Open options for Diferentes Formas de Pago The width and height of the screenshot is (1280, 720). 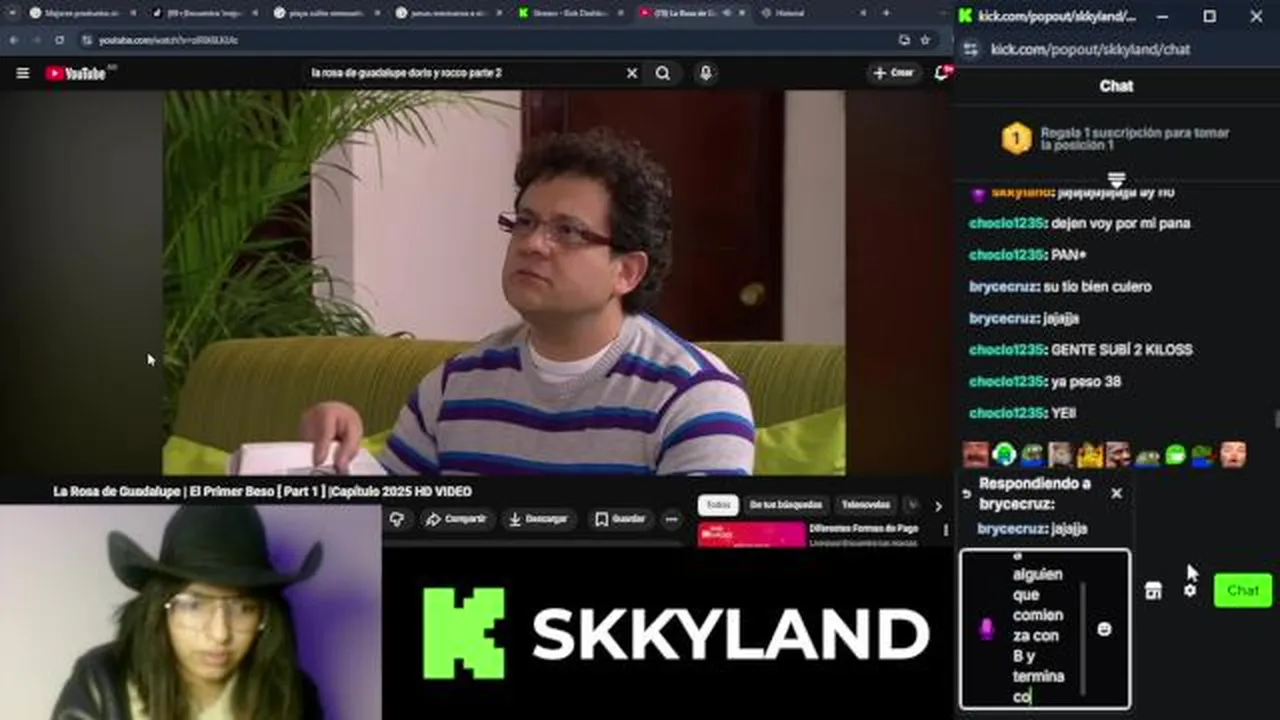click(x=945, y=530)
